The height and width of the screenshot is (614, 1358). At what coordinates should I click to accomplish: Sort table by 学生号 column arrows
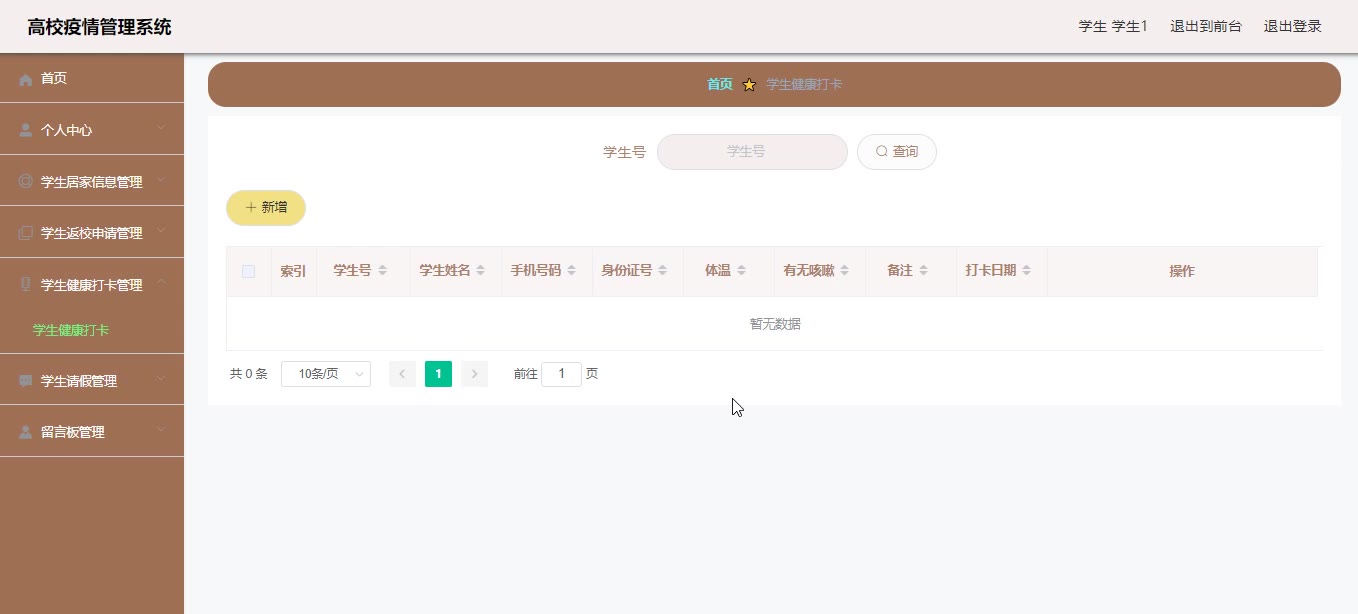[x=382, y=271]
